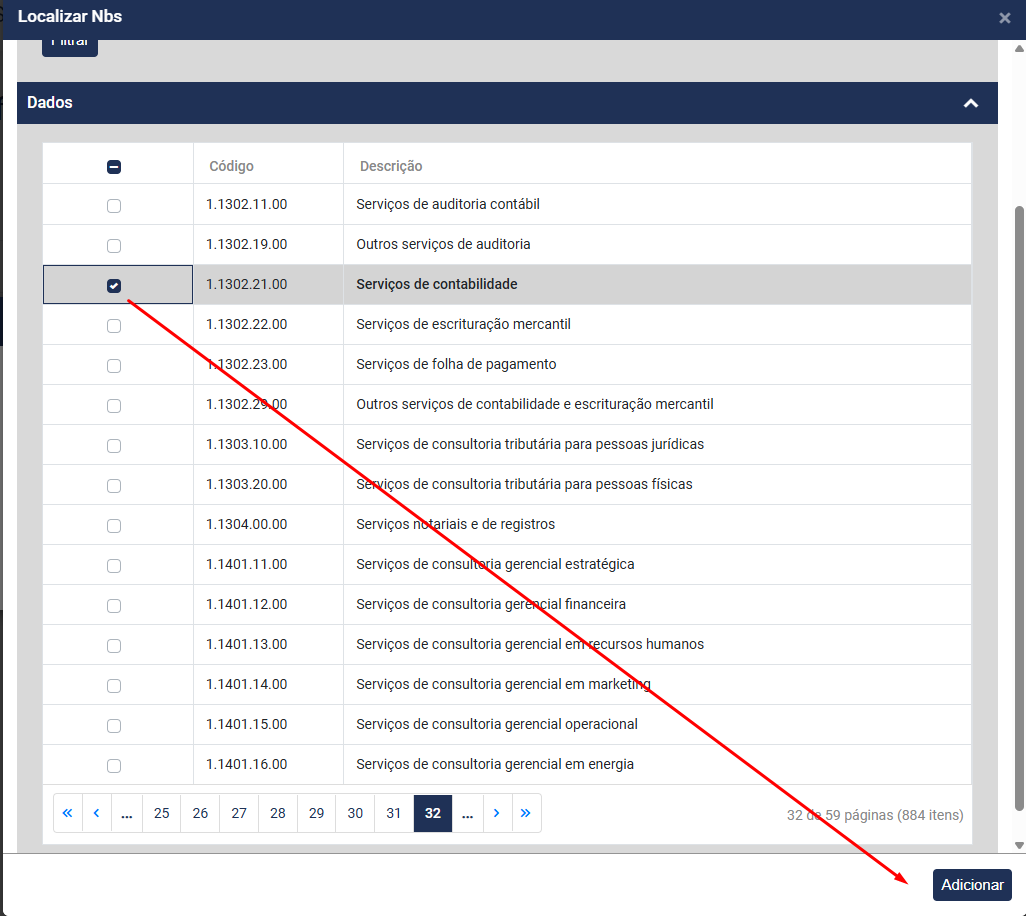The height and width of the screenshot is (916, 1026).
Task: Click the scrollbar down arrow
Action: (1019, 845)
